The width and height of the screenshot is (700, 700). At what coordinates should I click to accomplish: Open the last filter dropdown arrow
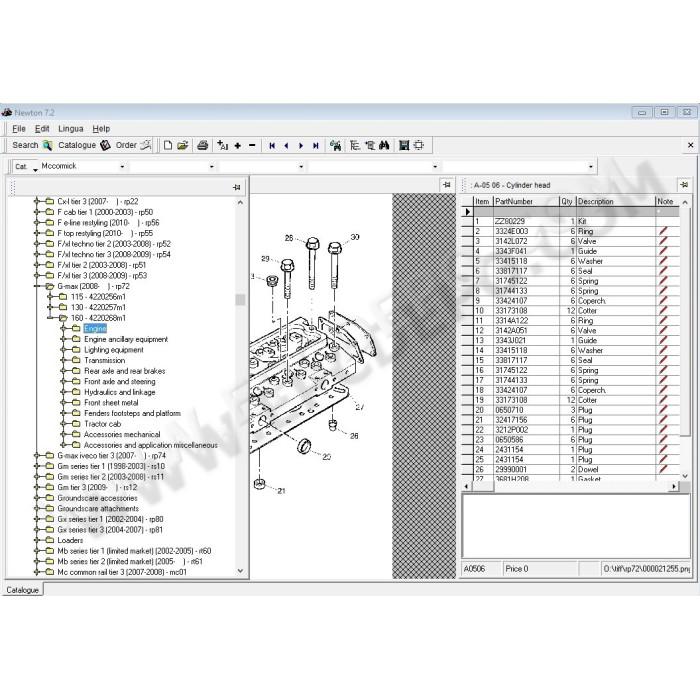[x=591, y=167]
